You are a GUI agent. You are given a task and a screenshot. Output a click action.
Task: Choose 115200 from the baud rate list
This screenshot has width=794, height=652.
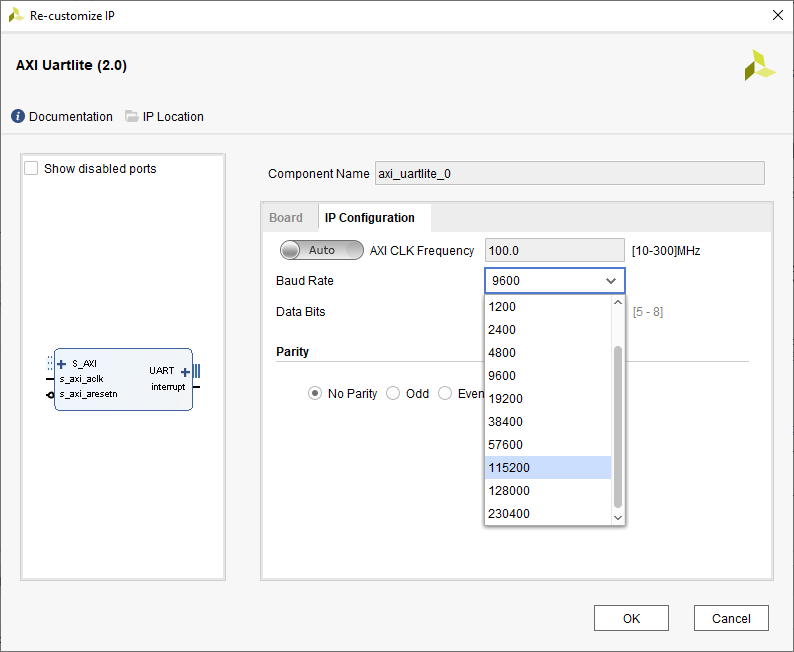click(x=548, y=468)
